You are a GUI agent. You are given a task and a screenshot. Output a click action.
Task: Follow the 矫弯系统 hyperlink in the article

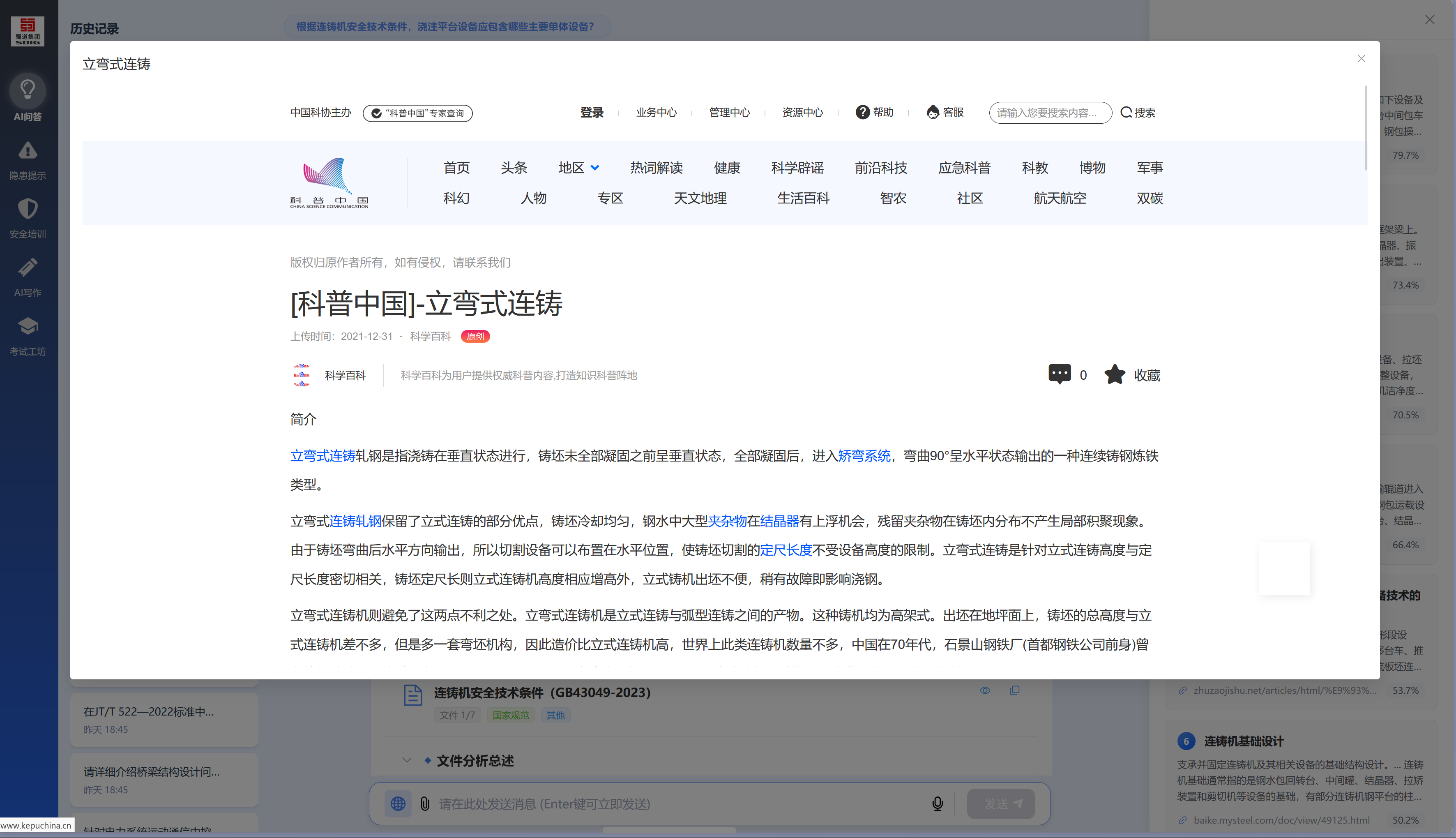tap(864, 456)
